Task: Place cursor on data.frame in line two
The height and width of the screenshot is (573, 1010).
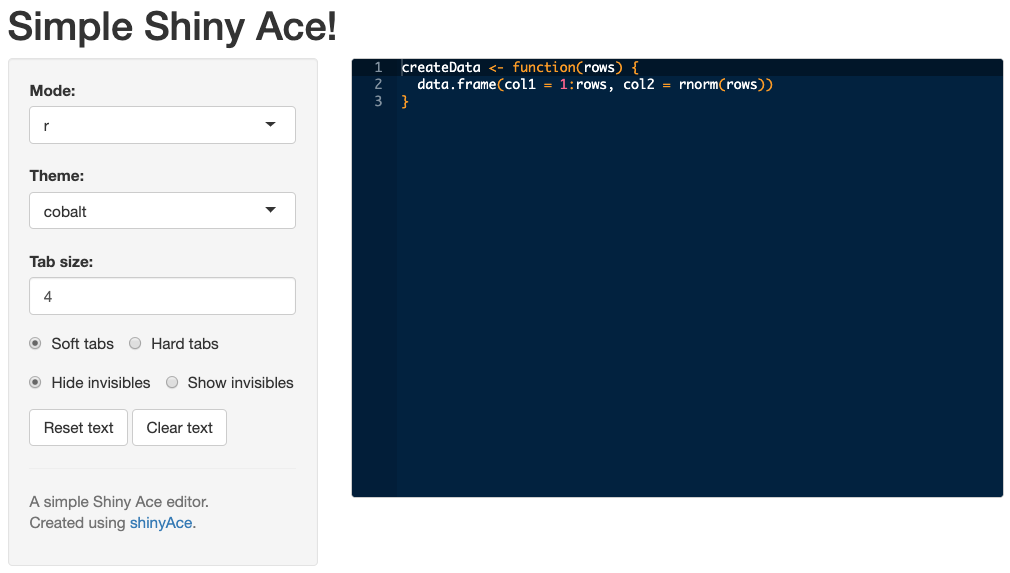Action: point(457,84)
